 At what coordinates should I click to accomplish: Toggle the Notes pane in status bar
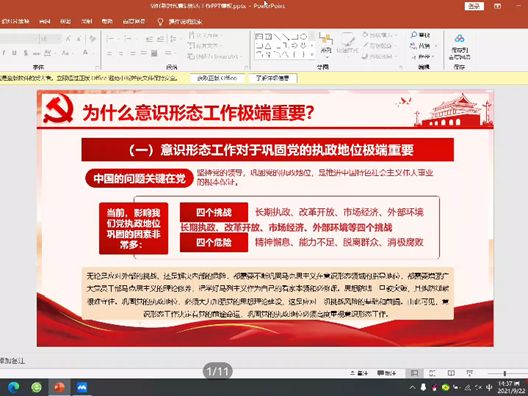tap(359, 373)
